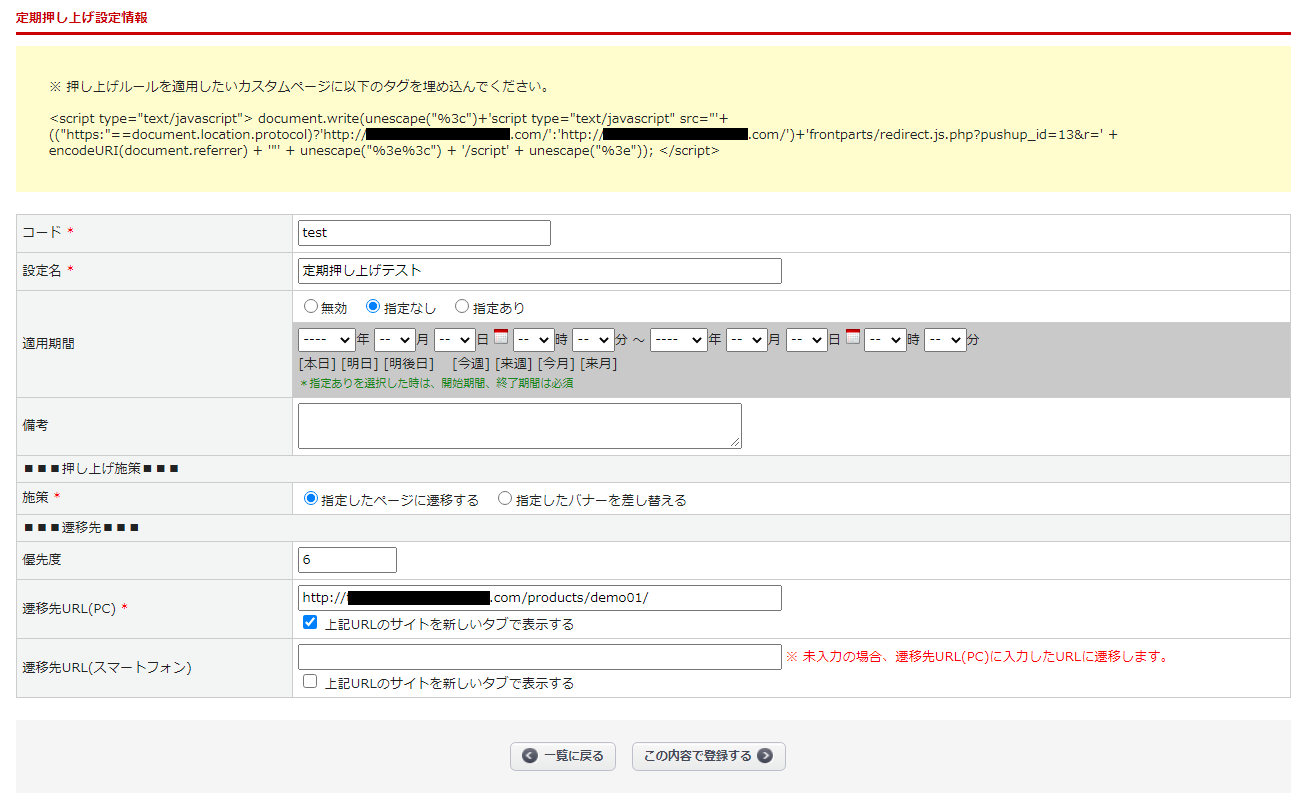Select the 指定あり radio option
This screenshot has height=798, width=1304.
[x=462, y=307]
